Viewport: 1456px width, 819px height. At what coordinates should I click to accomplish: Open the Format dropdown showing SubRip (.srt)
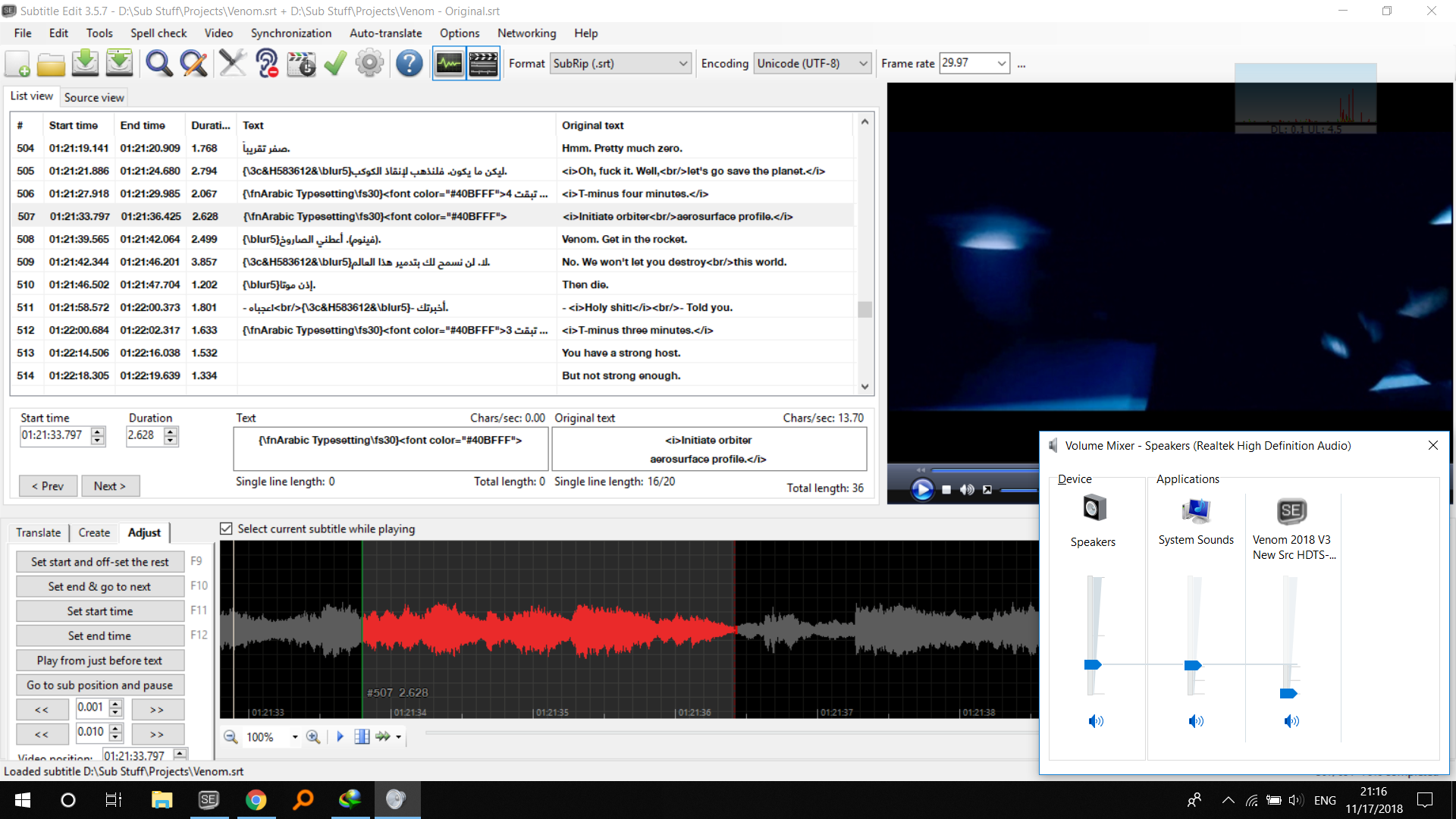coord(682,64)
